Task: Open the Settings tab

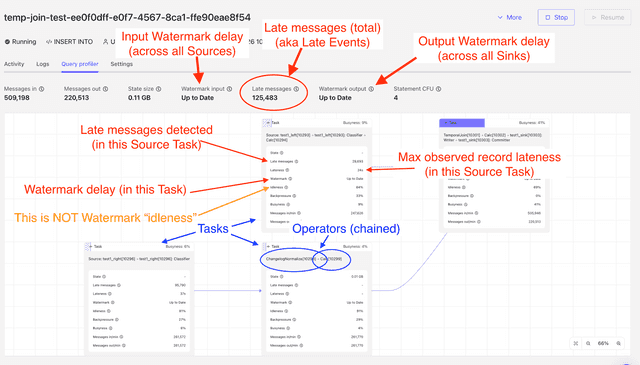Action: click(122, 64)
